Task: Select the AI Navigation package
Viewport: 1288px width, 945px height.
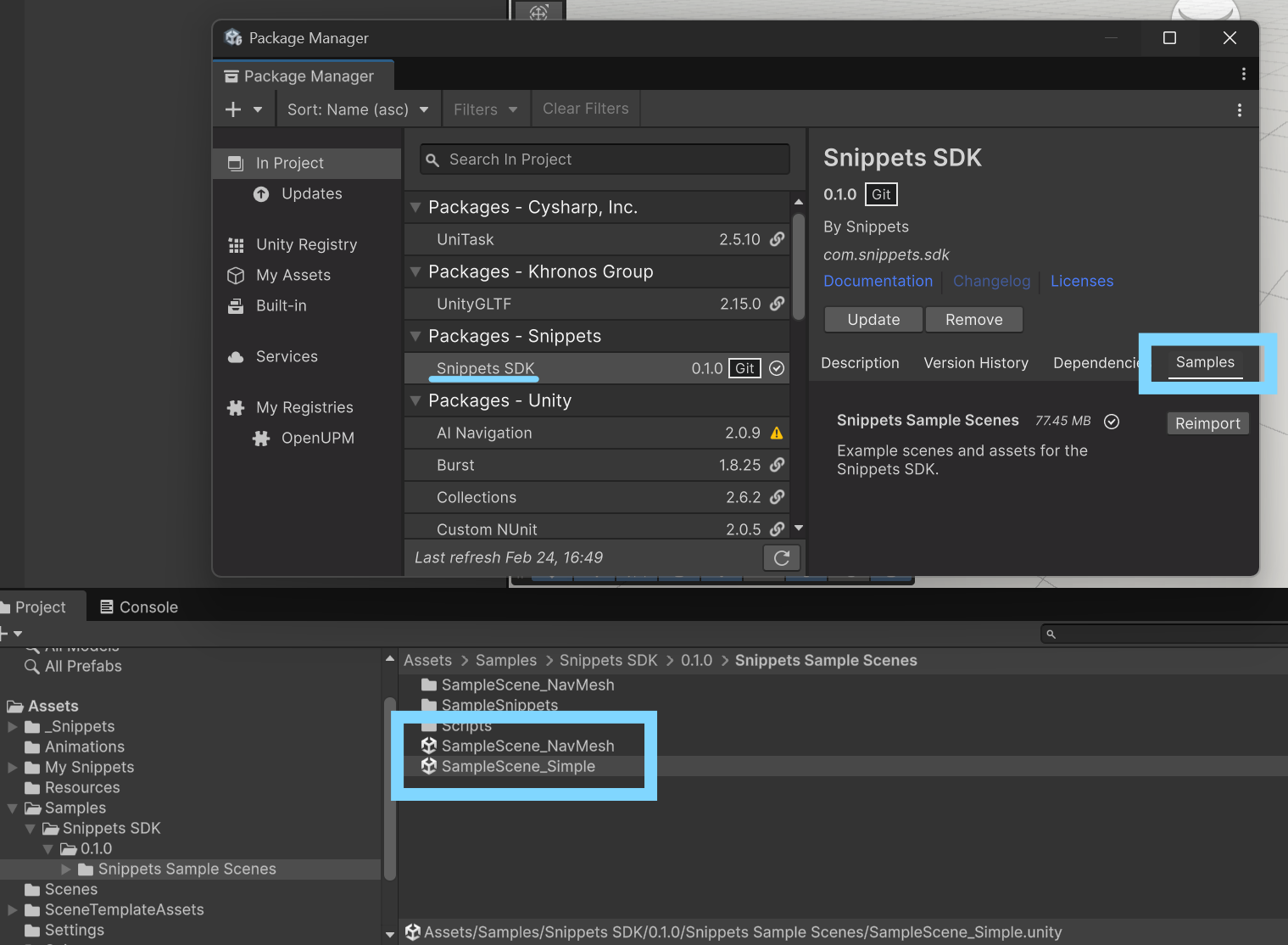Action: [x=597, y=433]
